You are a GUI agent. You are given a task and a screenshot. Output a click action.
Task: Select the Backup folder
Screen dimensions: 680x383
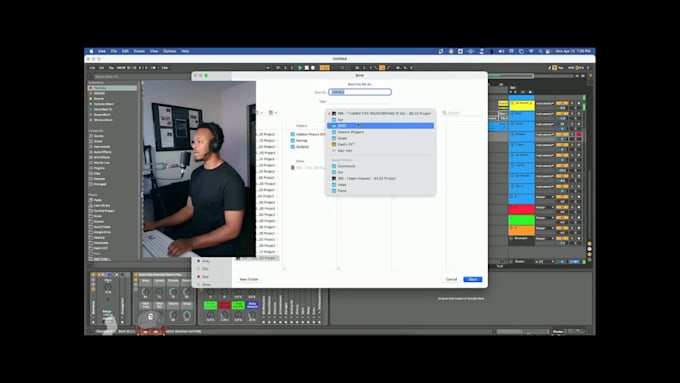299,141
